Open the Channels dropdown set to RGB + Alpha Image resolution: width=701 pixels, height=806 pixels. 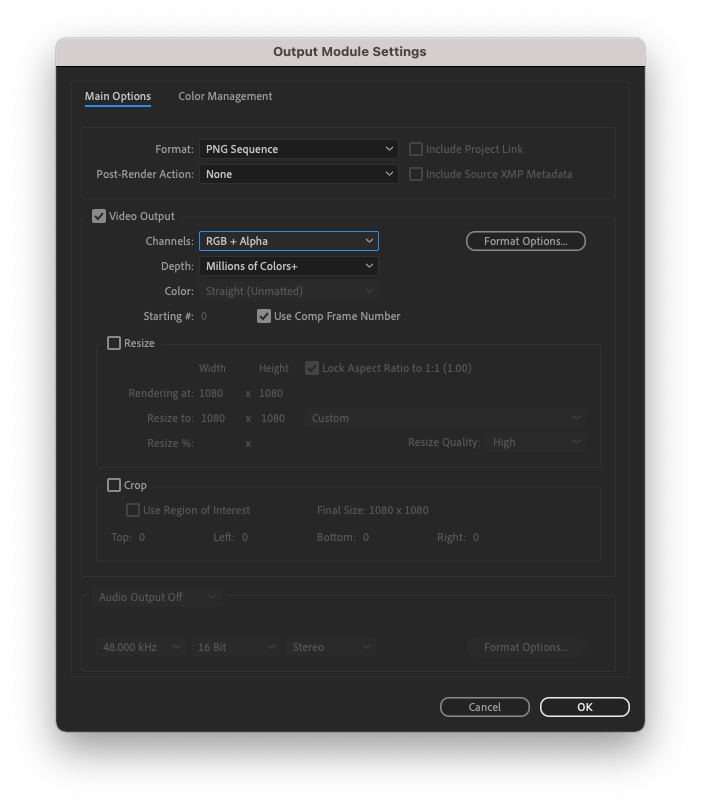click(289, 241)
